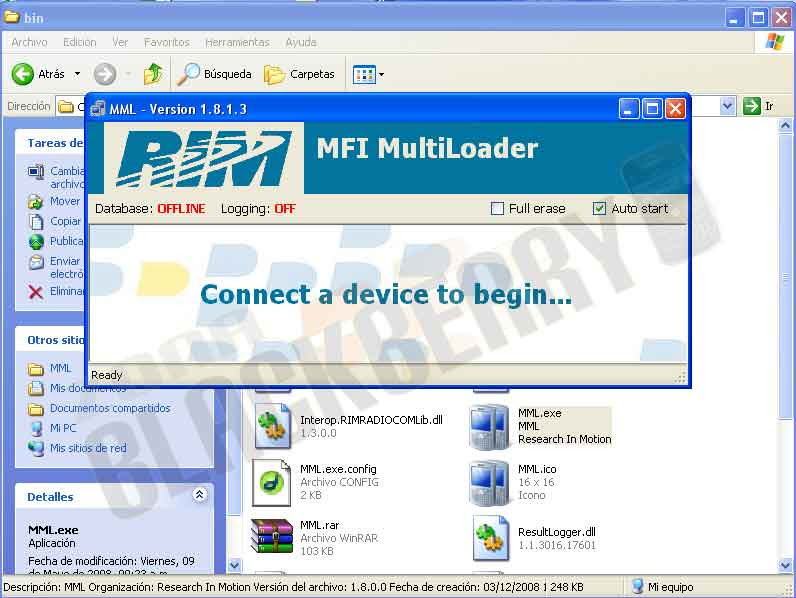Open the Herramientas menu
This screenshot has height=598, width=796.
237,42
